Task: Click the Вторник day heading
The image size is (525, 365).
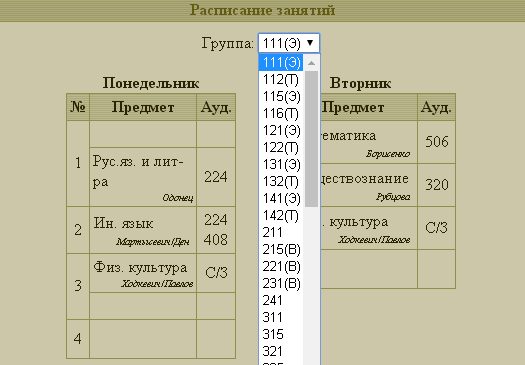Action: coord(360,83)
